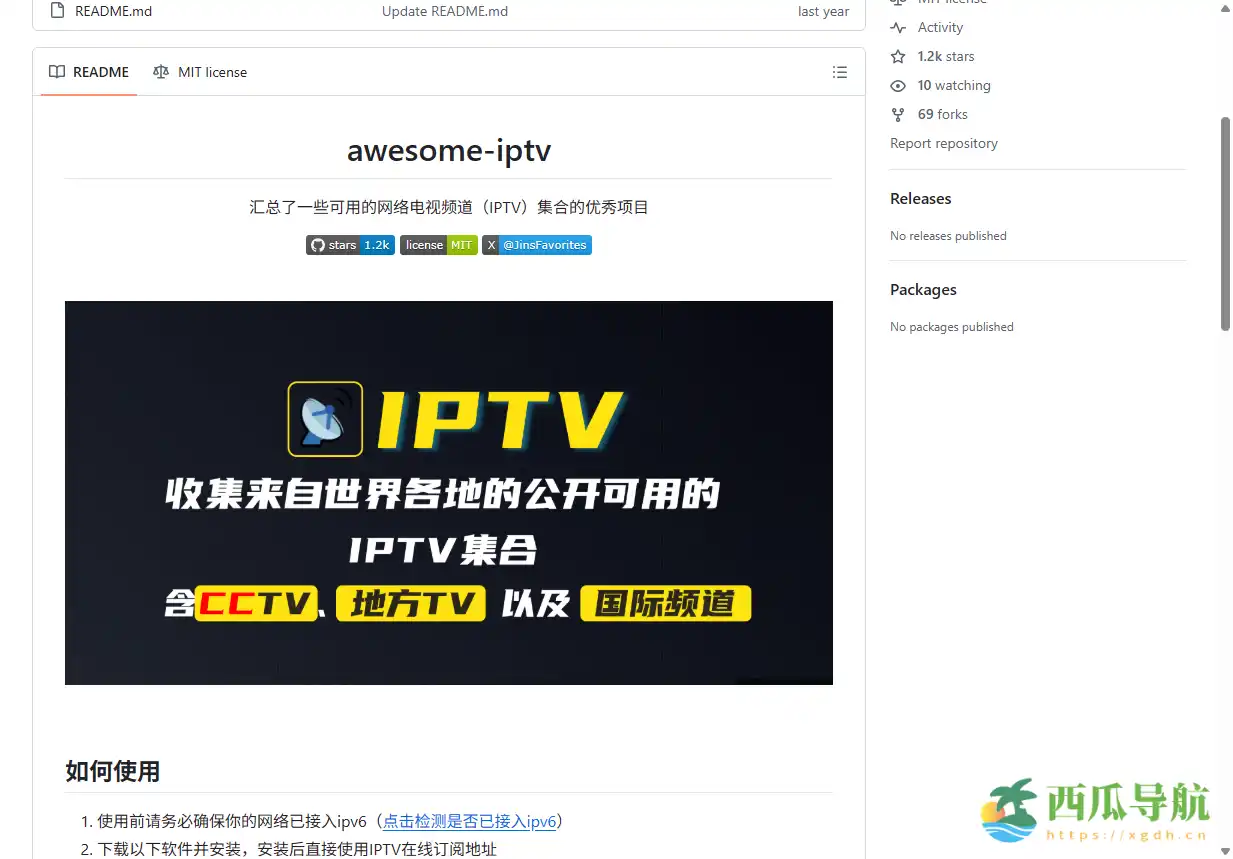
Task: Open the MIT license tab
Action: 212,71
